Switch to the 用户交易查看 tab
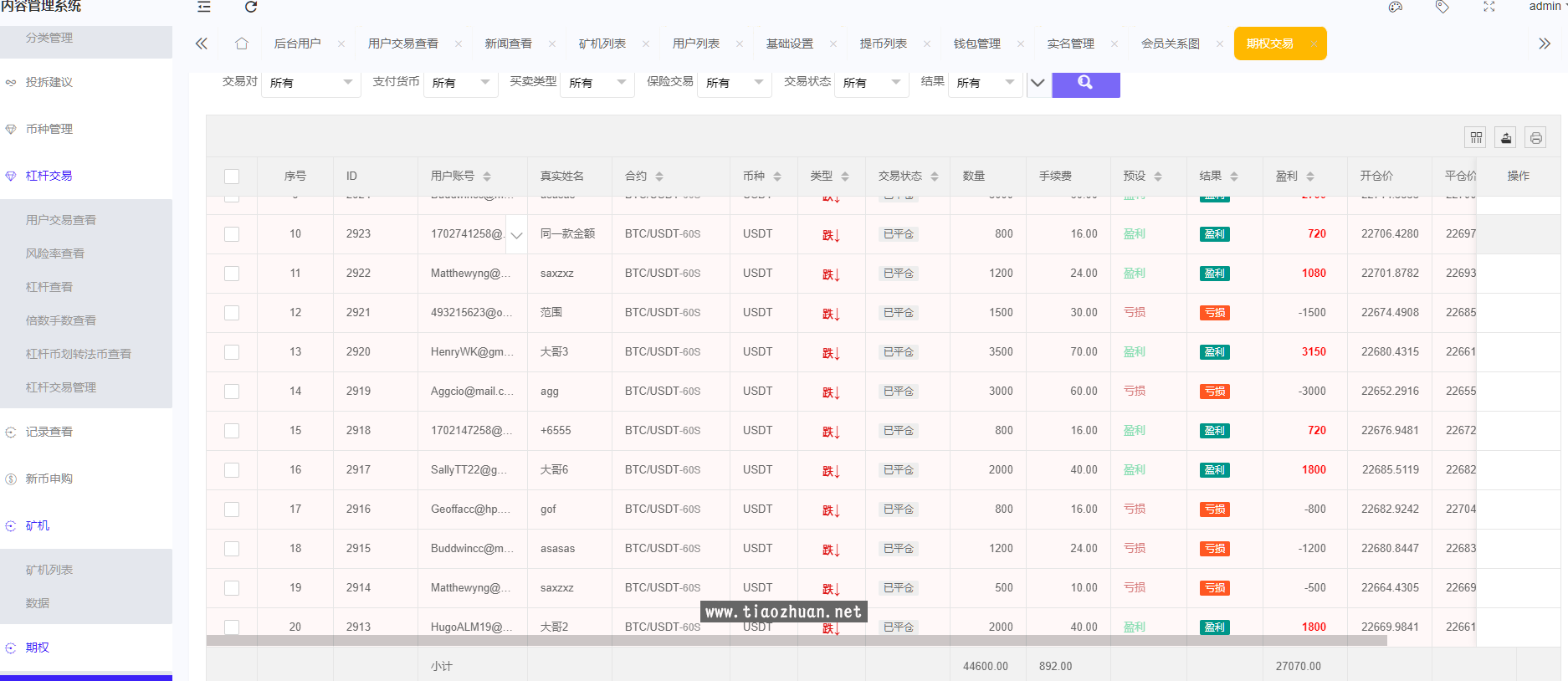Viewport: 1568px width, 681px height. (403, 44)
